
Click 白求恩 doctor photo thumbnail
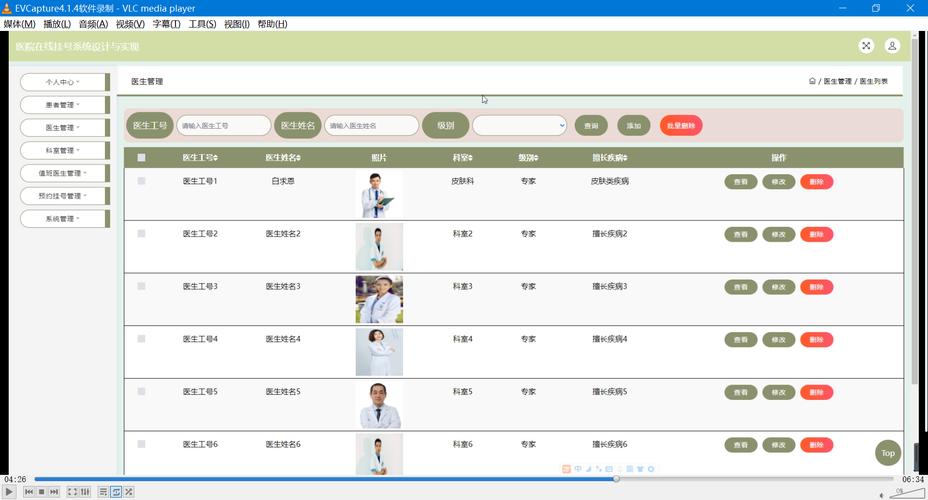[x=379, y=194]
